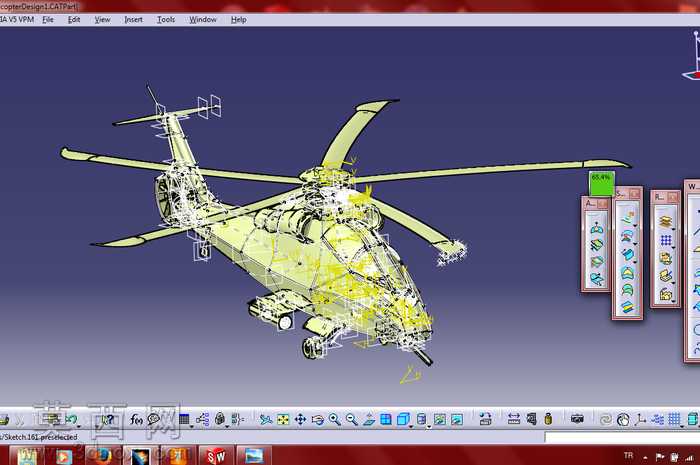Viewport: 700px width, 465px height.
Task: Click the Capture camera icon
Action: (x=577, y=419)
